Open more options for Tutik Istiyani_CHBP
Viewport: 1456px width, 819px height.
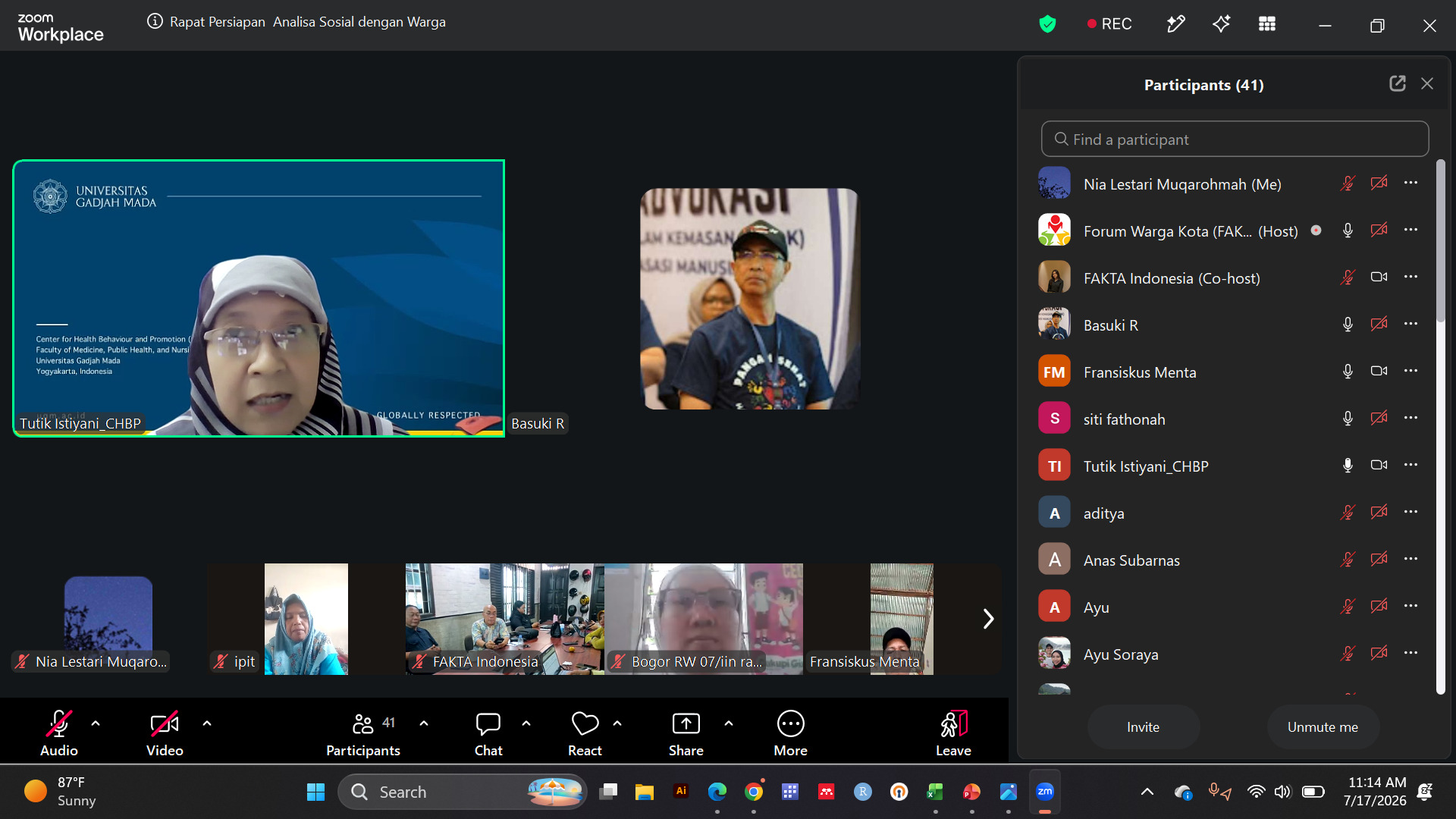coord(1410,465)
